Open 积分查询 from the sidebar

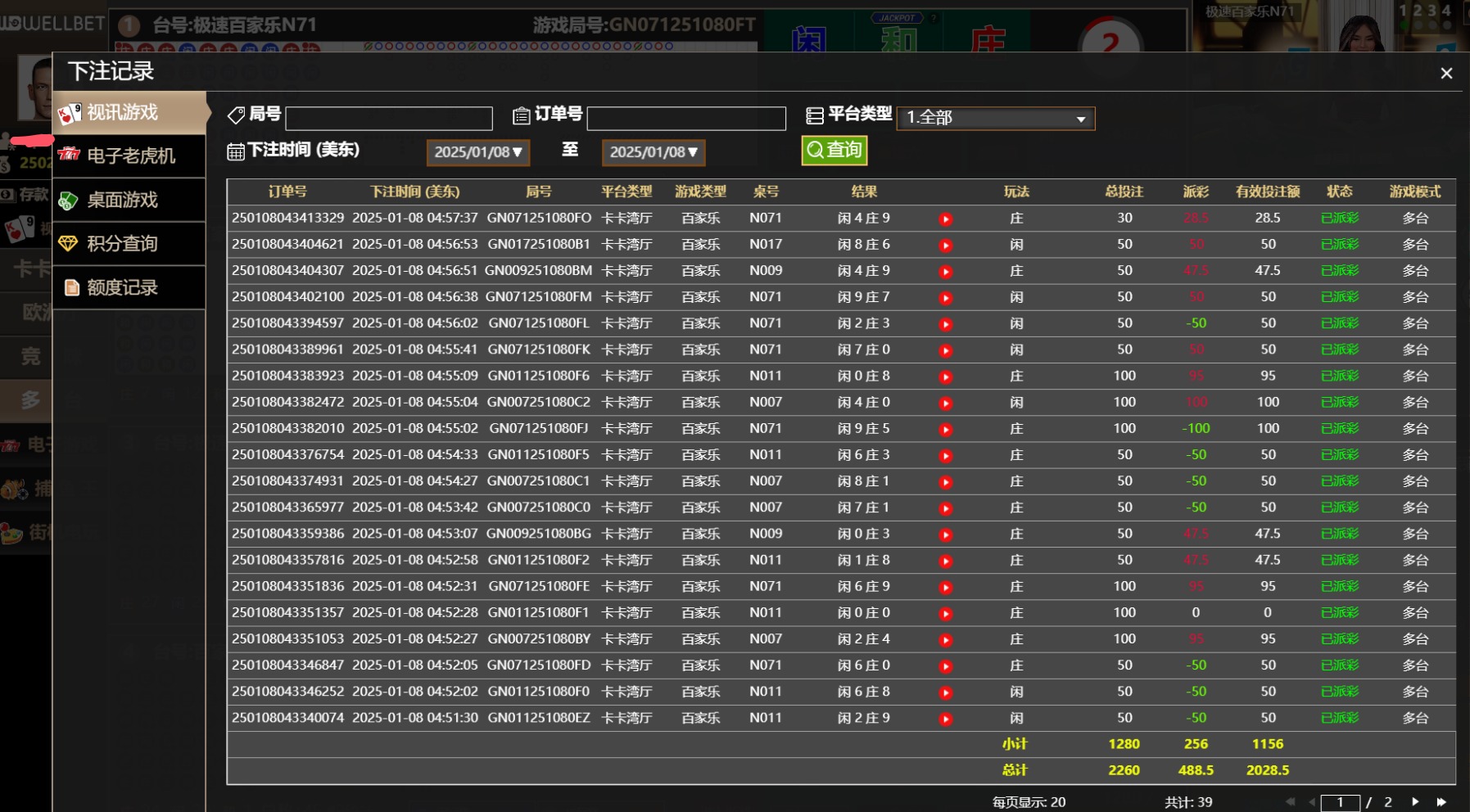click(x=129, y=243)
